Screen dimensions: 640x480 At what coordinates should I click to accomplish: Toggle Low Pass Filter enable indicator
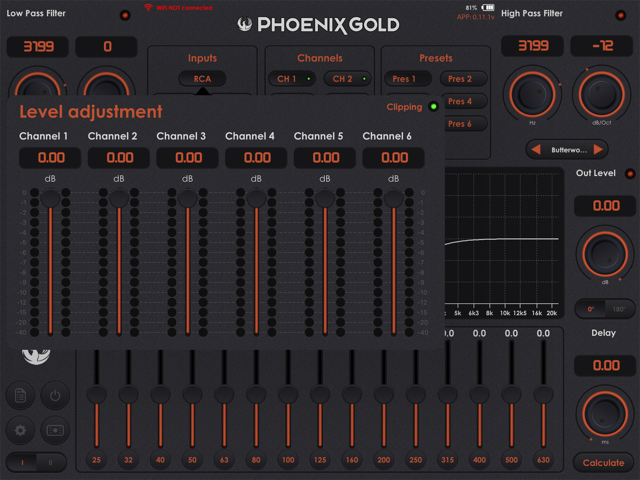pyautogui.click(x=125, y=16)
